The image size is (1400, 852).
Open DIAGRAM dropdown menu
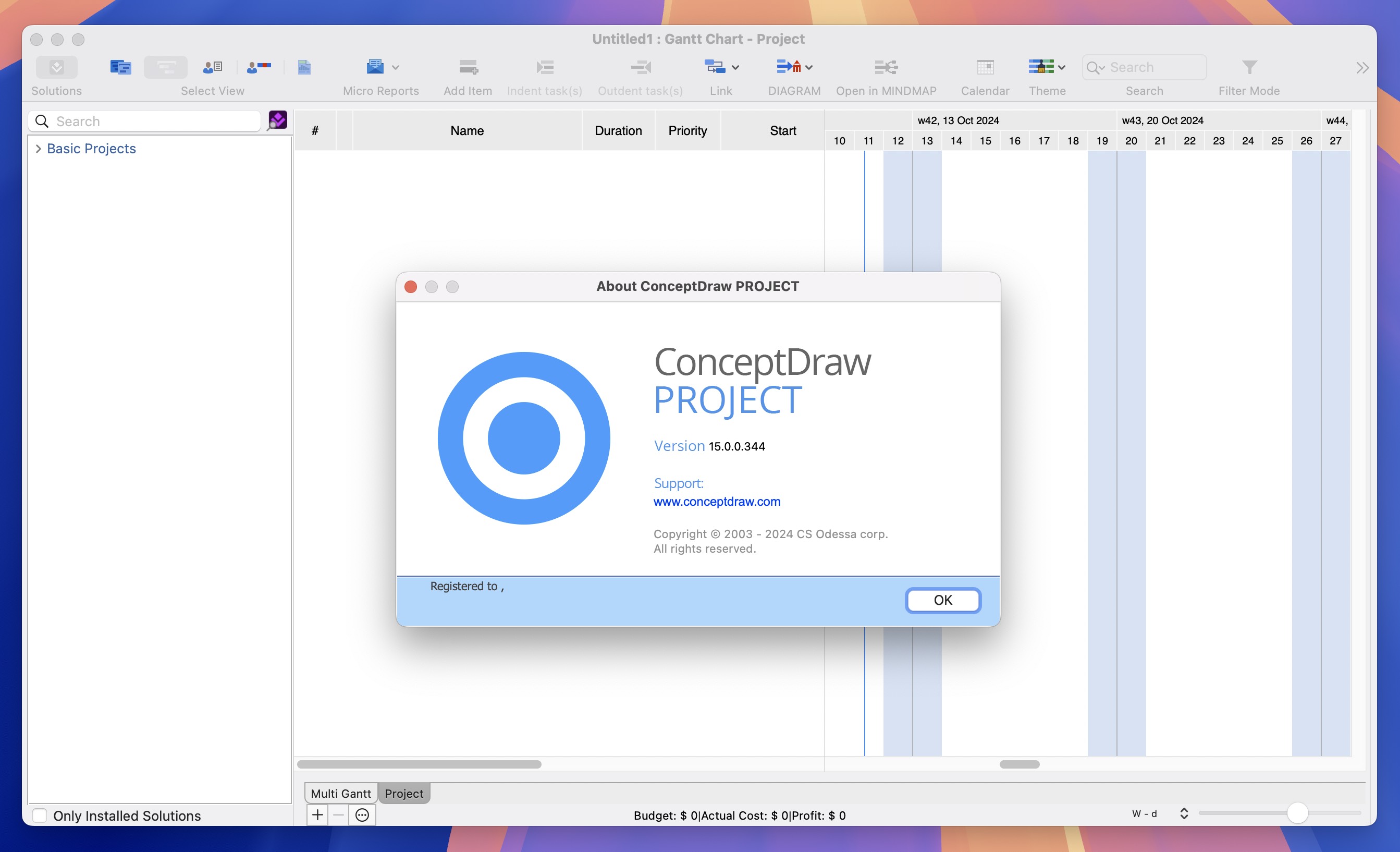pos(809,67)
